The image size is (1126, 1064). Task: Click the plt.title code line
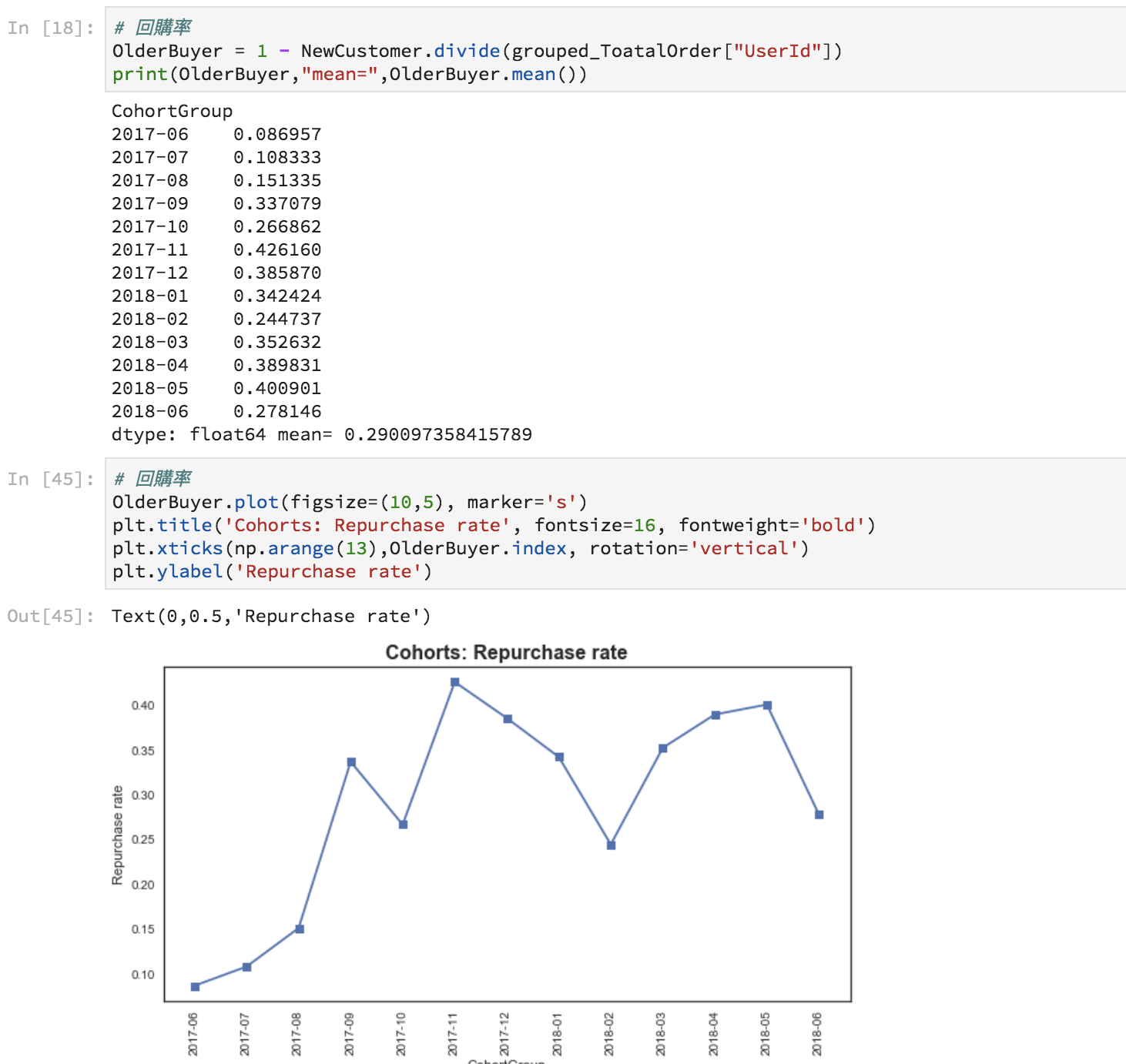[494, 525]
